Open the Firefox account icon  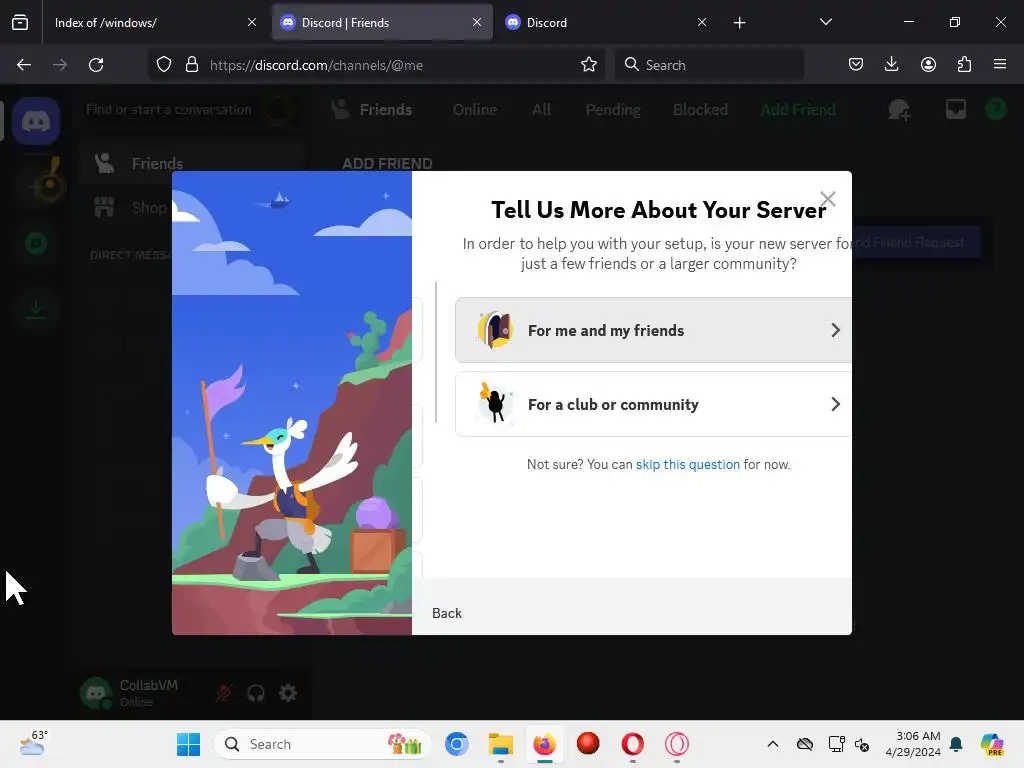click(928, 64)
